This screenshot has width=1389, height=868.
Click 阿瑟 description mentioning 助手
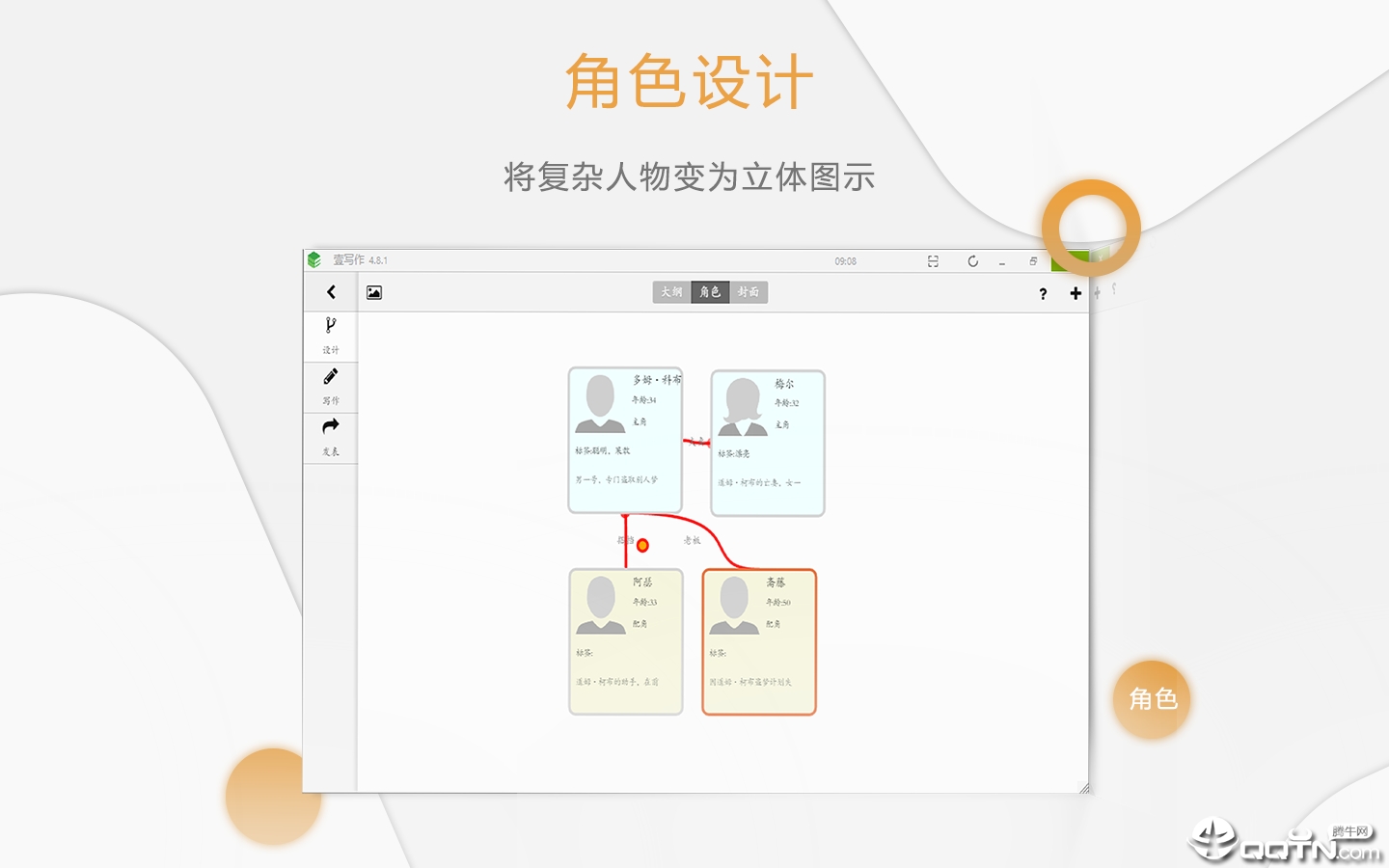point(617,683)
